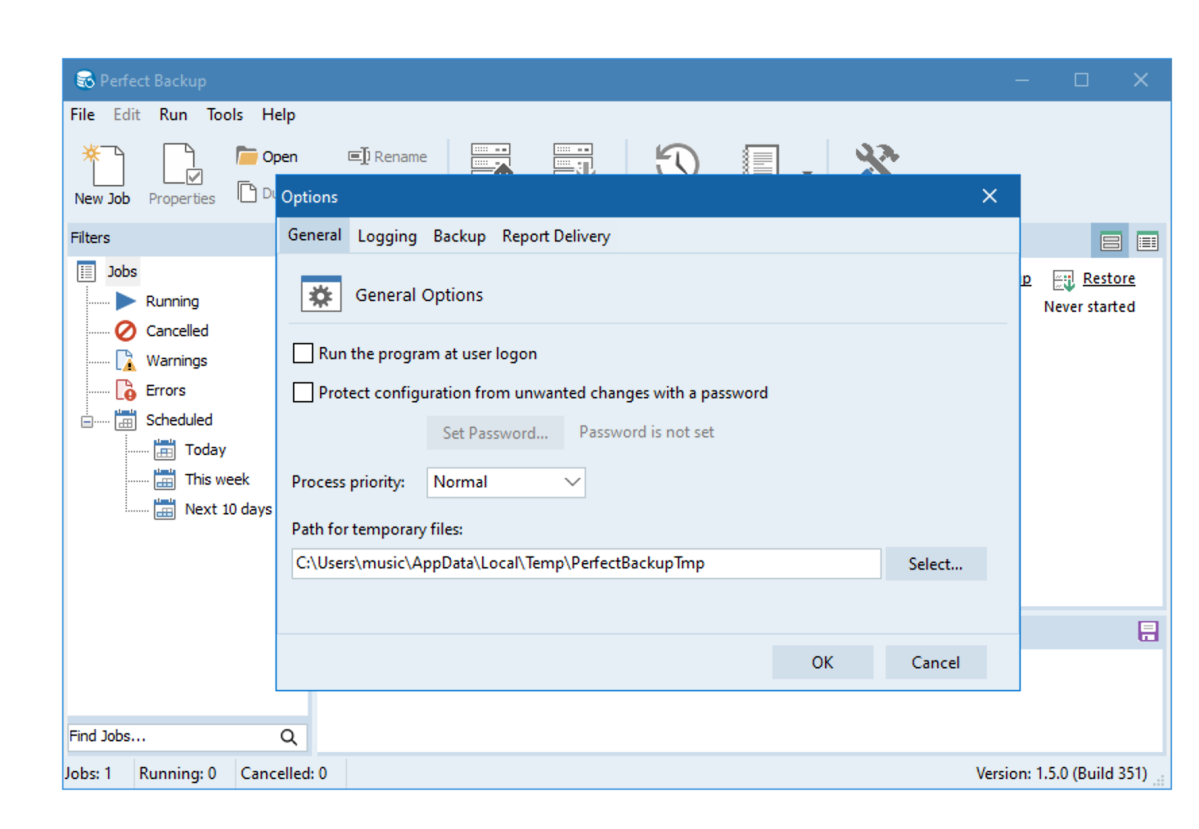
Task: Click Select... to choose temp path
Action: click(935, 564)
